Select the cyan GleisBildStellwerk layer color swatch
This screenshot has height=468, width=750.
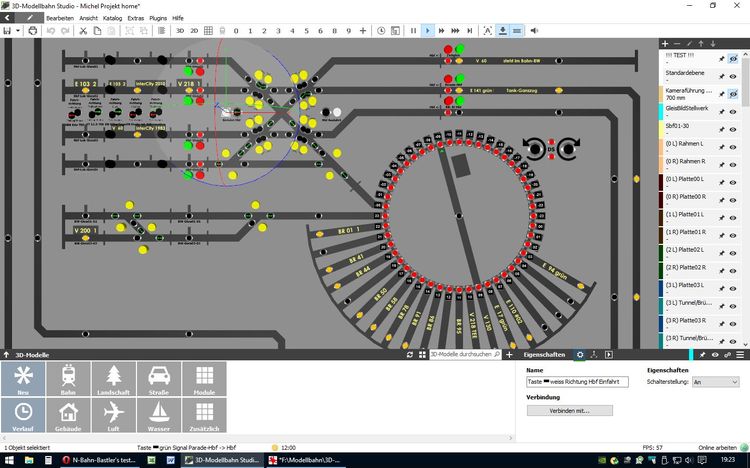tap(661, 109)
